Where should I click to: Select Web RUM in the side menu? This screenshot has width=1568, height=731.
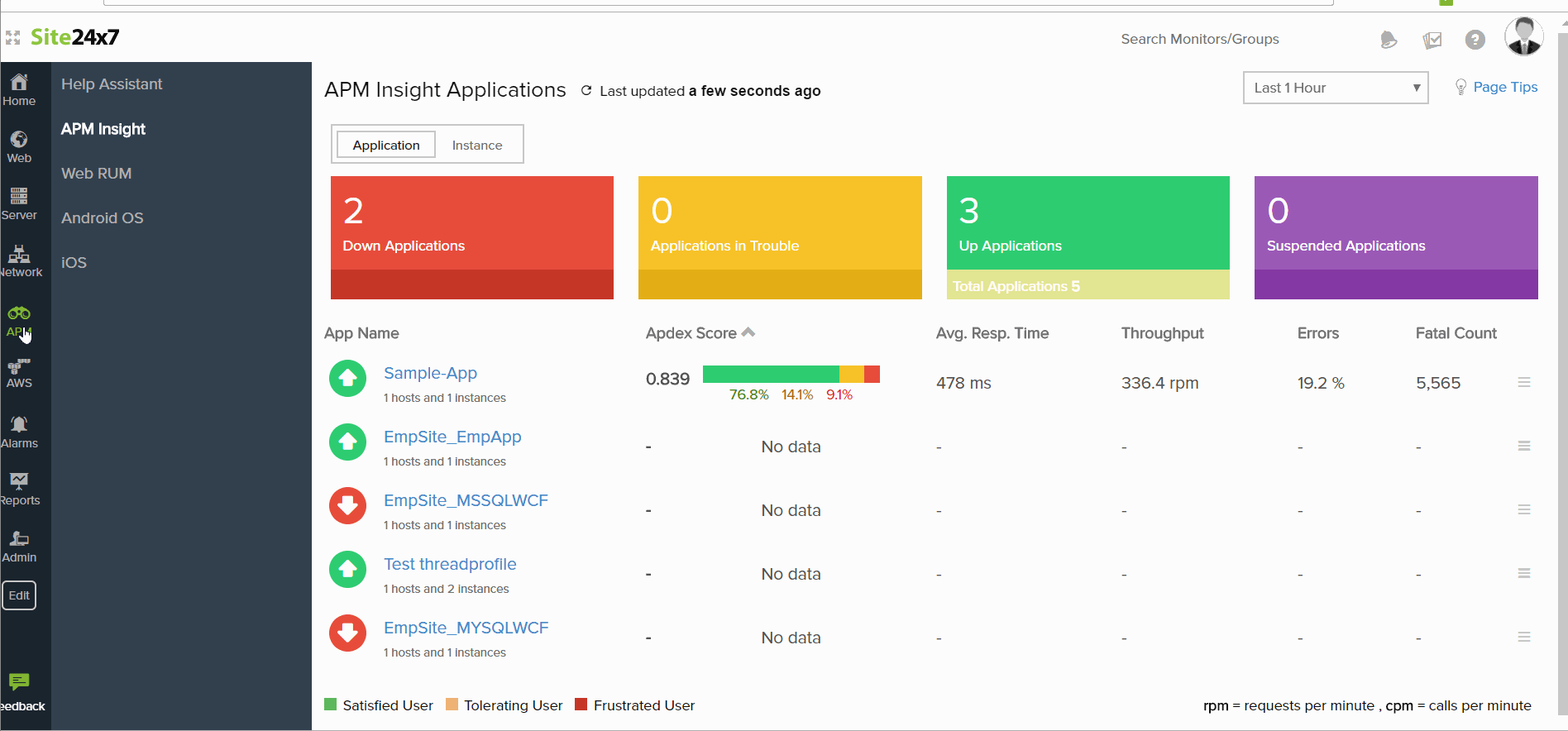97,174
